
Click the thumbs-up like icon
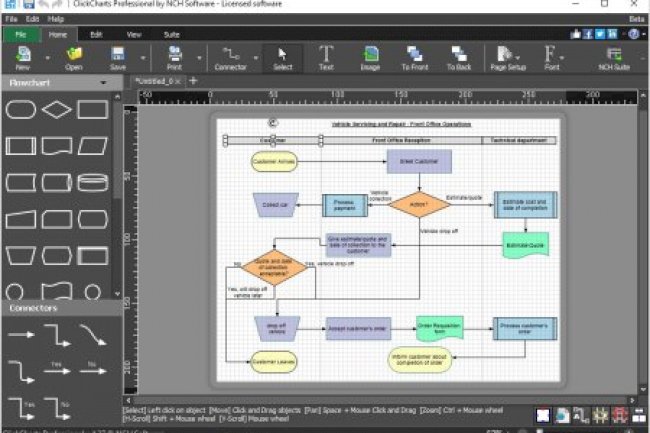click(x=575, y=34)
